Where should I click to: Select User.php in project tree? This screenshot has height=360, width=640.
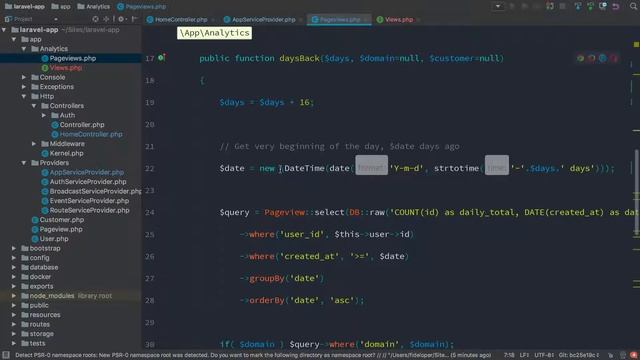50,239
